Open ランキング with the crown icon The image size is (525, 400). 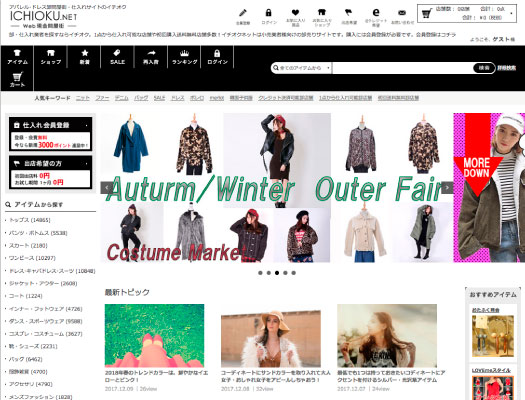(x=184, y=57)
